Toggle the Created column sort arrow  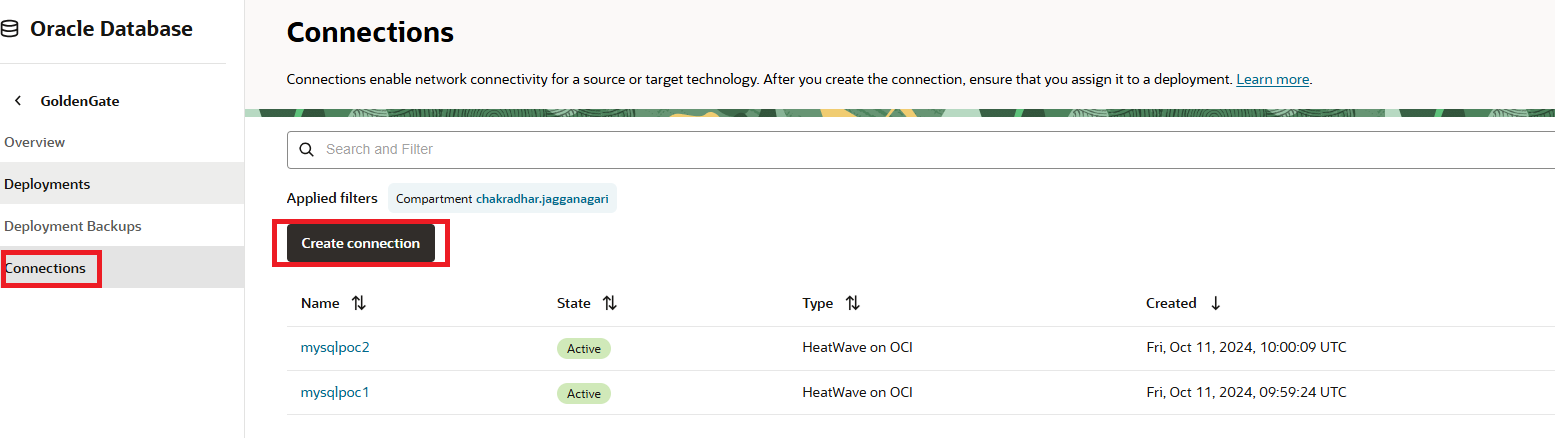[1215, 303]
